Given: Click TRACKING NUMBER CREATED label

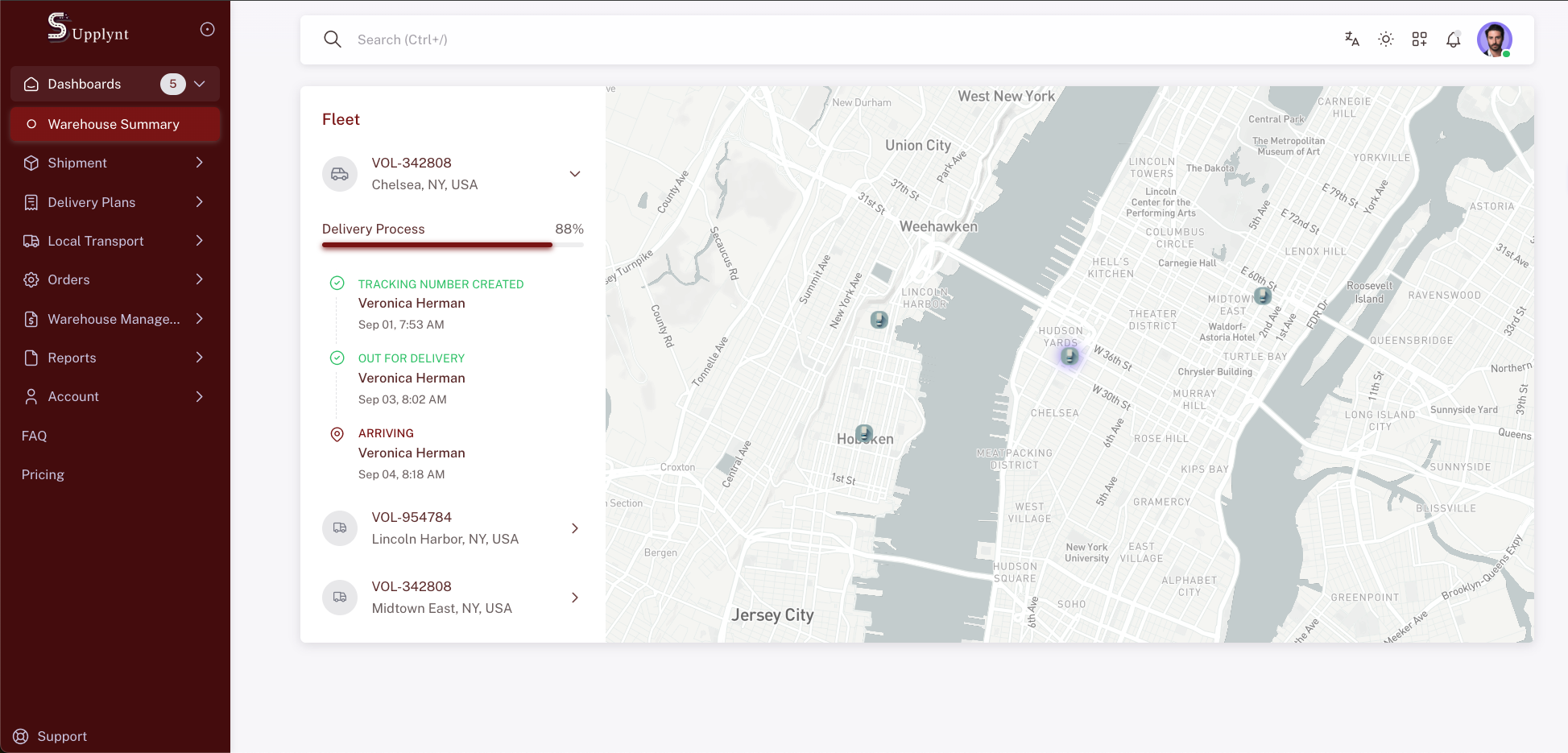Looking at the screenshot, I should point(441,284).
